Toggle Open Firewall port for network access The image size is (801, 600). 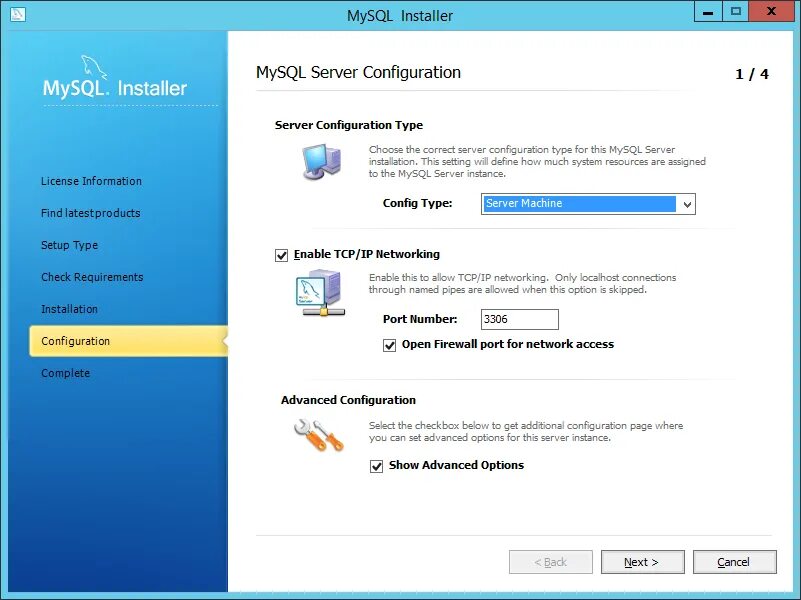[x=389, y=345]
